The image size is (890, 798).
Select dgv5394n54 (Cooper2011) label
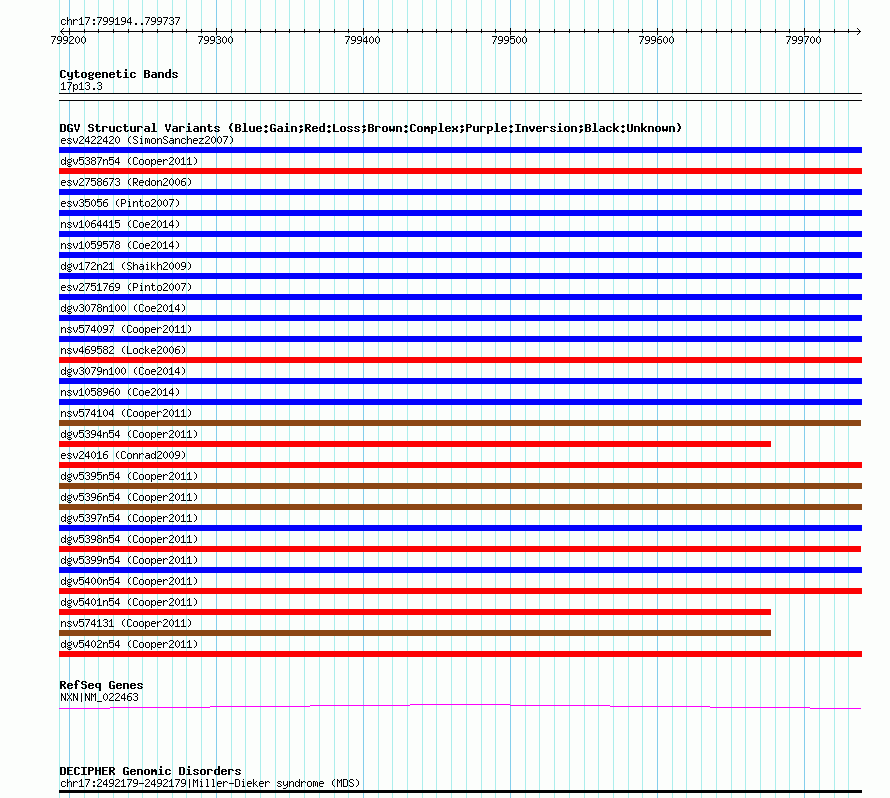129,434
